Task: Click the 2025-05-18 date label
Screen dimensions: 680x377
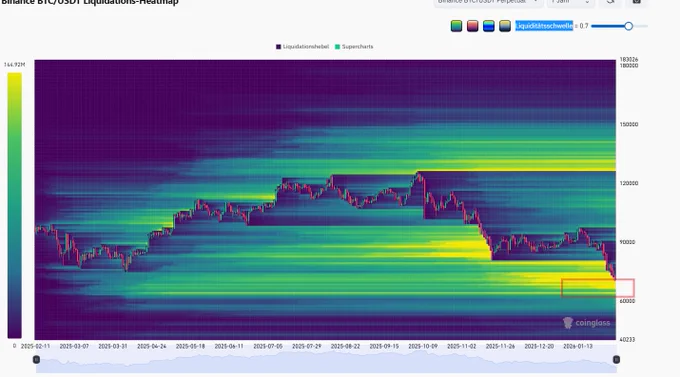Action: pos(190,346)
